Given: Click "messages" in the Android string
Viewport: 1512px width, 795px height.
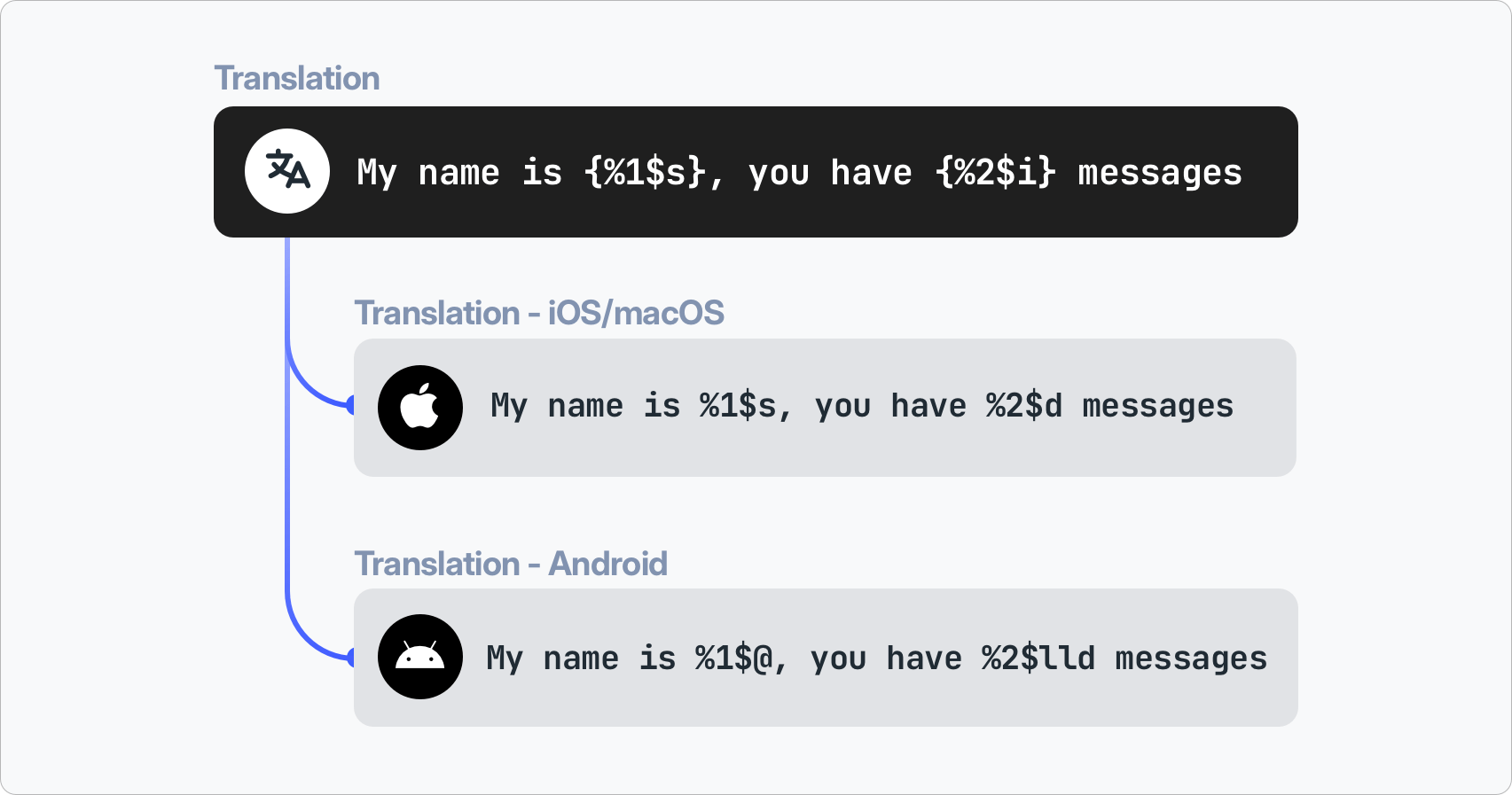Looking at the screenshot, I should click(1190, 659).
